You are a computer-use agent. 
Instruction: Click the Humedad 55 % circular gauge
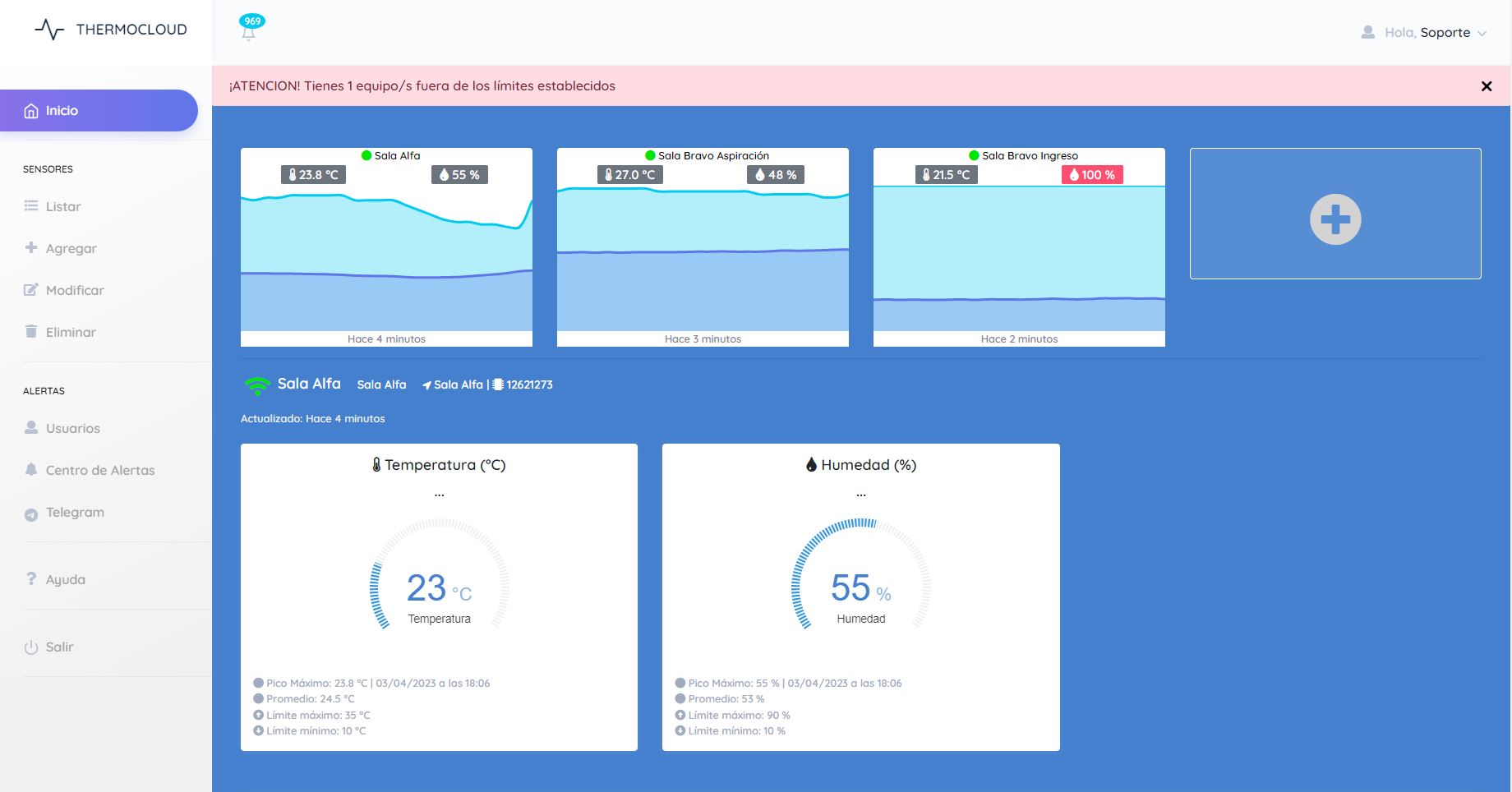point(860,575)
